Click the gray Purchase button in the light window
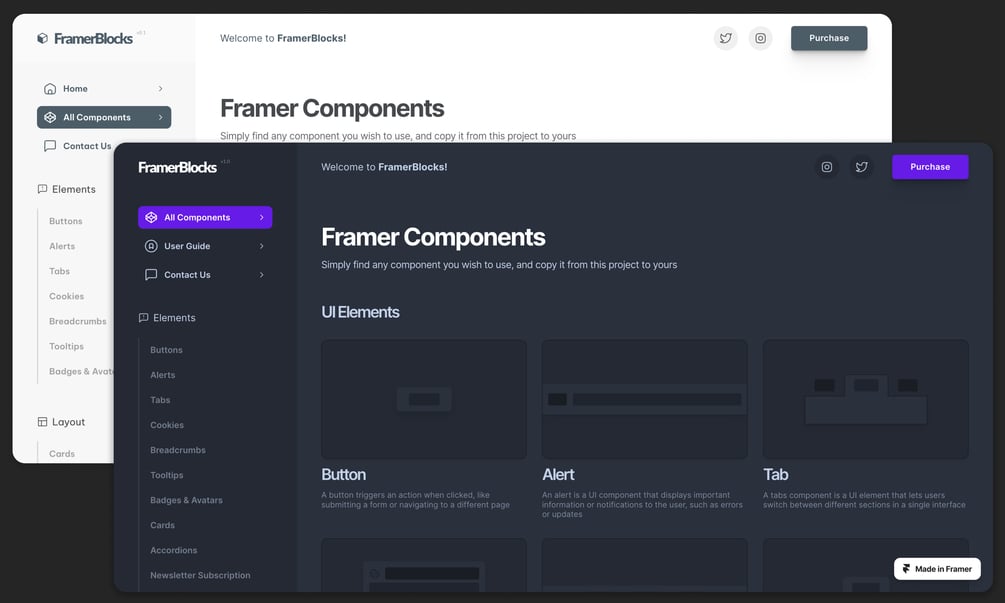 pyautogui.click(x=829, y=38)
